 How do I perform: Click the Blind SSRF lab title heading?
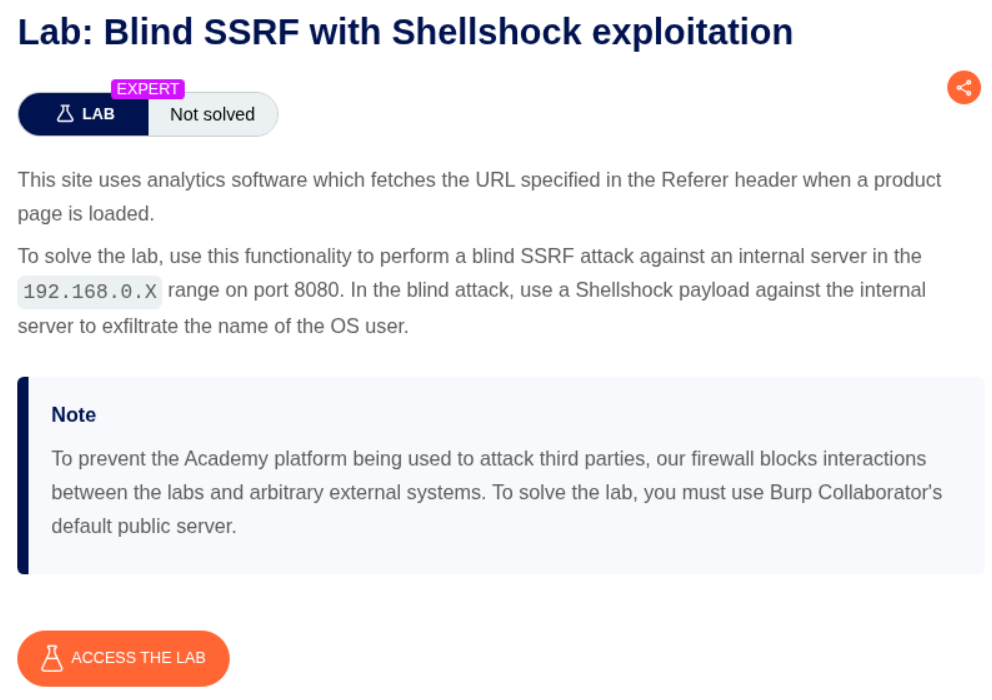(x=405, y=33)
